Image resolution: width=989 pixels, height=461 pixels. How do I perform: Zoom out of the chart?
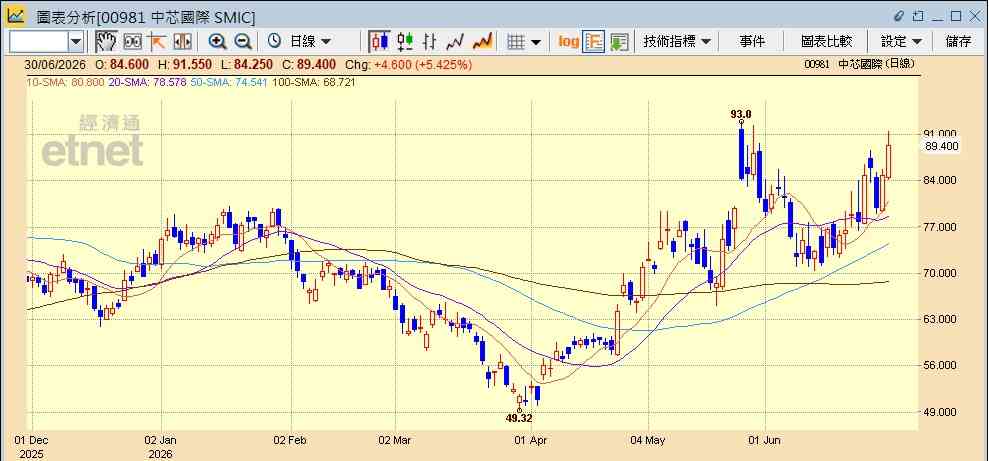[243, 42]
